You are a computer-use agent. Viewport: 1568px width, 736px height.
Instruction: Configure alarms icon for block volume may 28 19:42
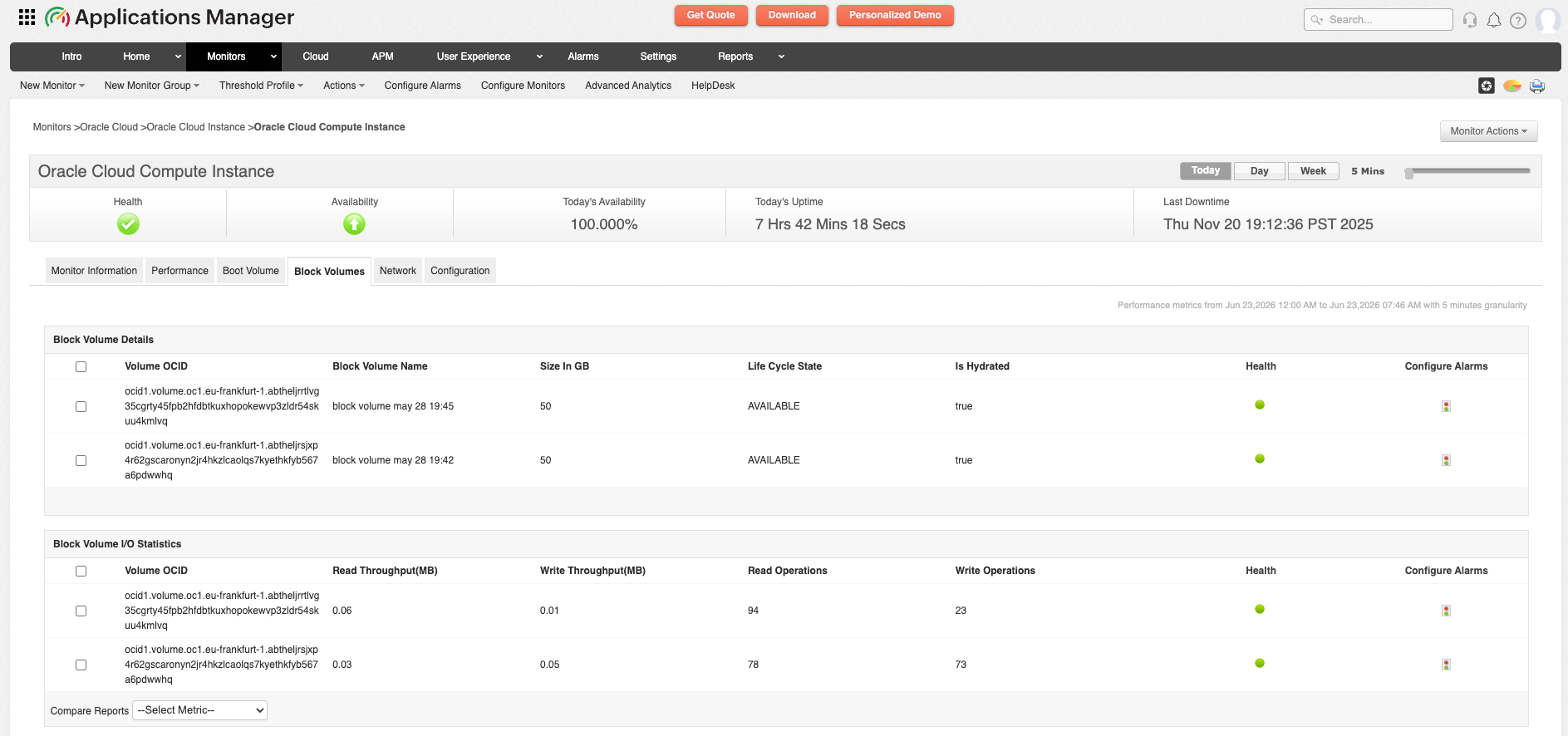coord(1446,460)
